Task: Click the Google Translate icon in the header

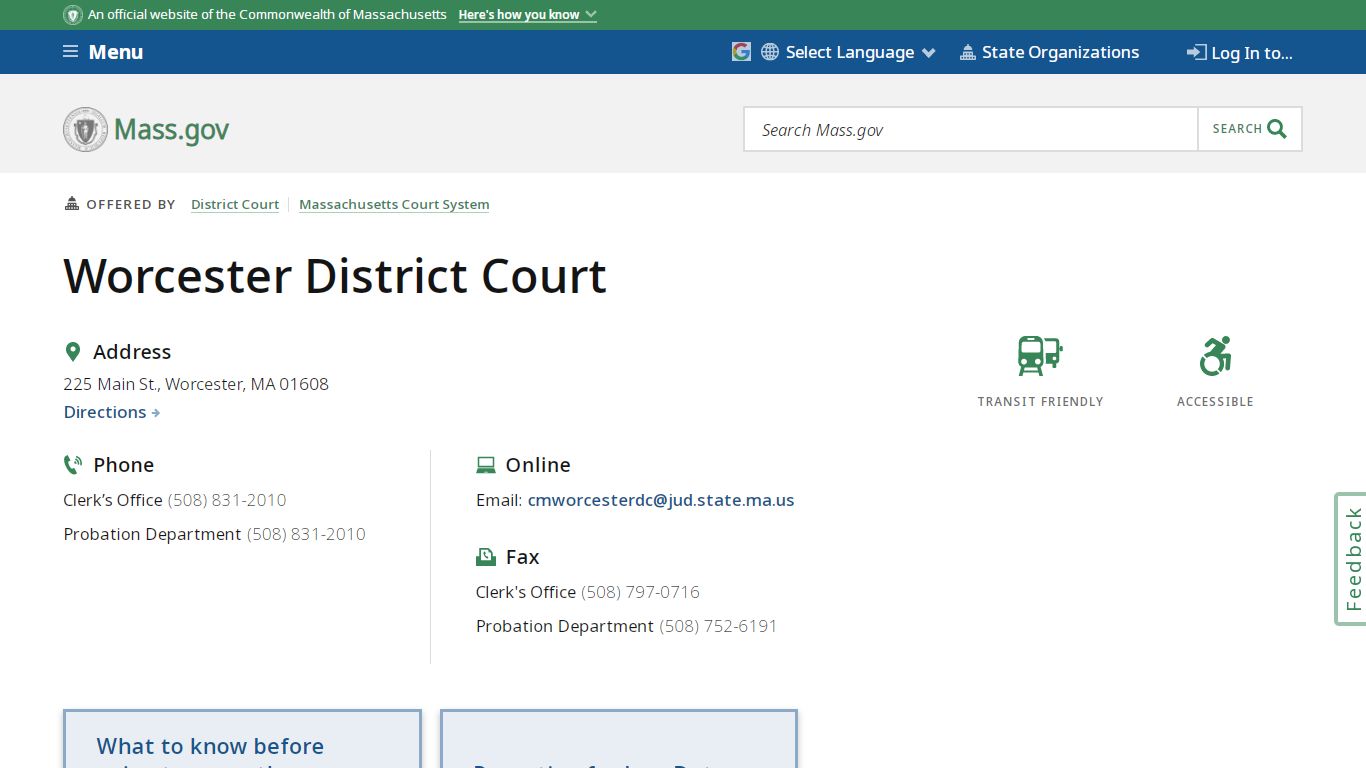Action: (741, 50)
